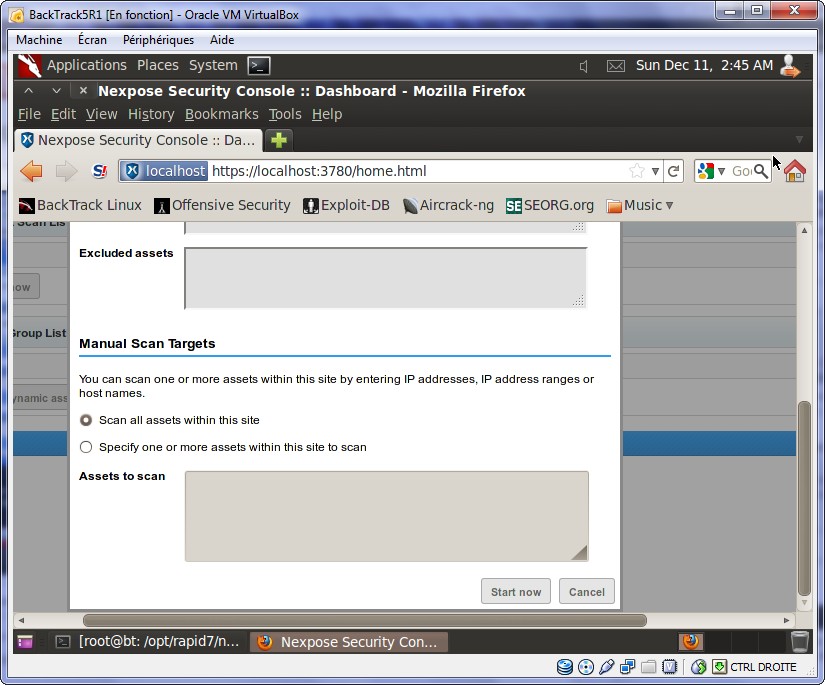Open the SEORG.org bookmark
Image resolution: width=825 pixels, height=685 pixels.
pos(550,205)
